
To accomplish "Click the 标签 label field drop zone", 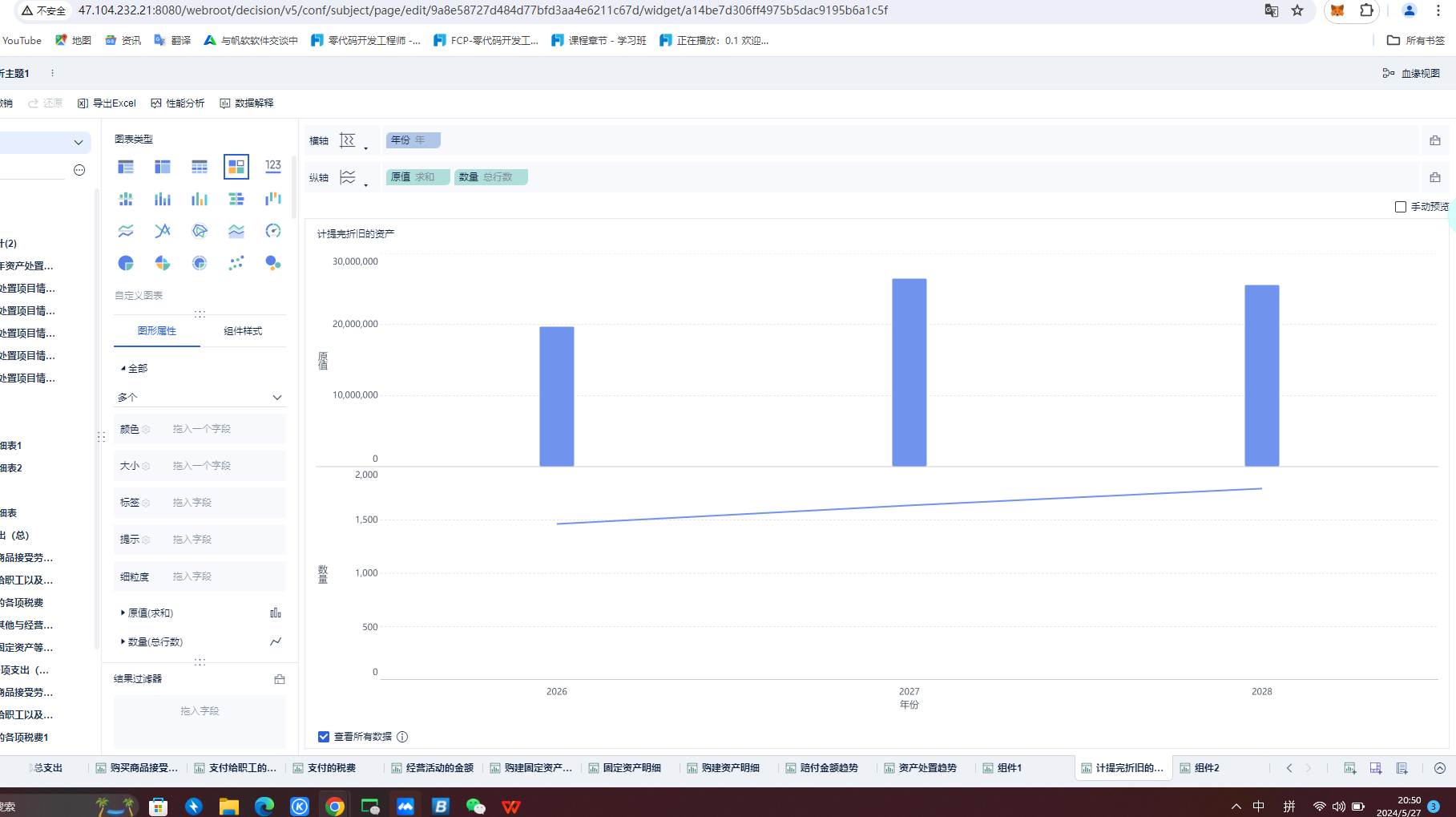I will (x=200, y=503).
